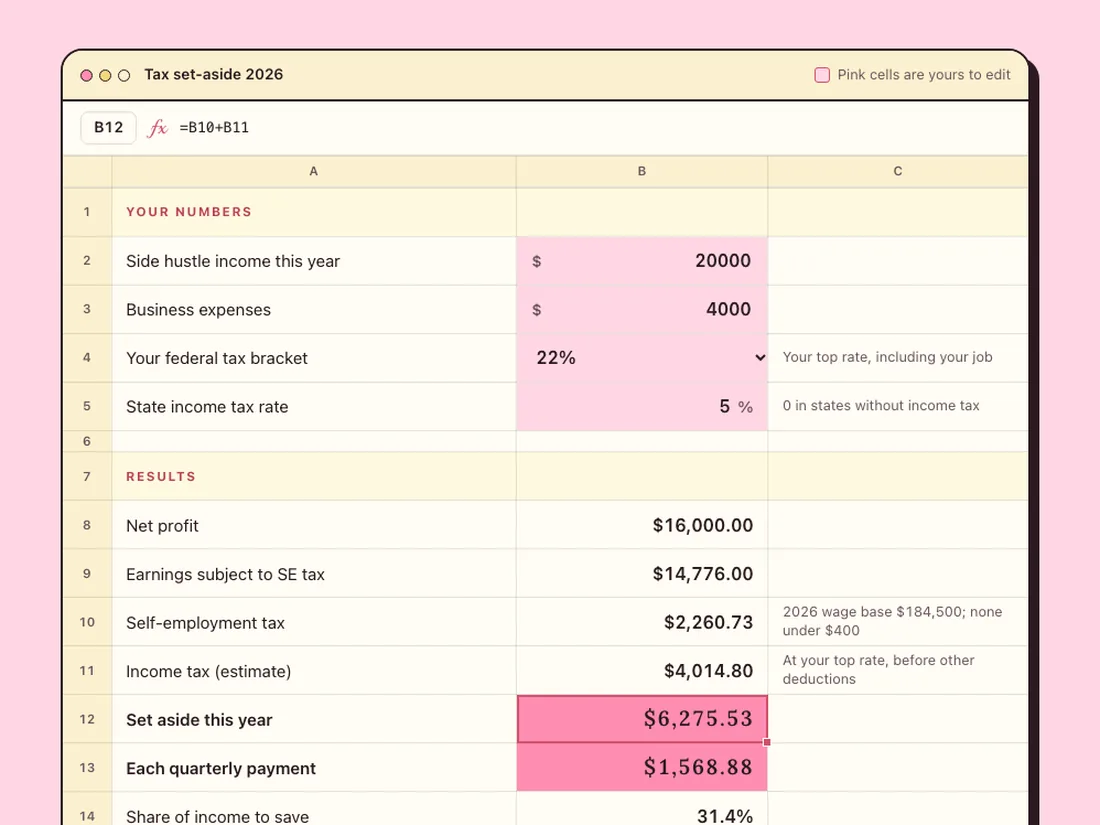Select Net profit value $16,000.00
Viewport: 1100px width, 825px height.
tap(642, 525)
